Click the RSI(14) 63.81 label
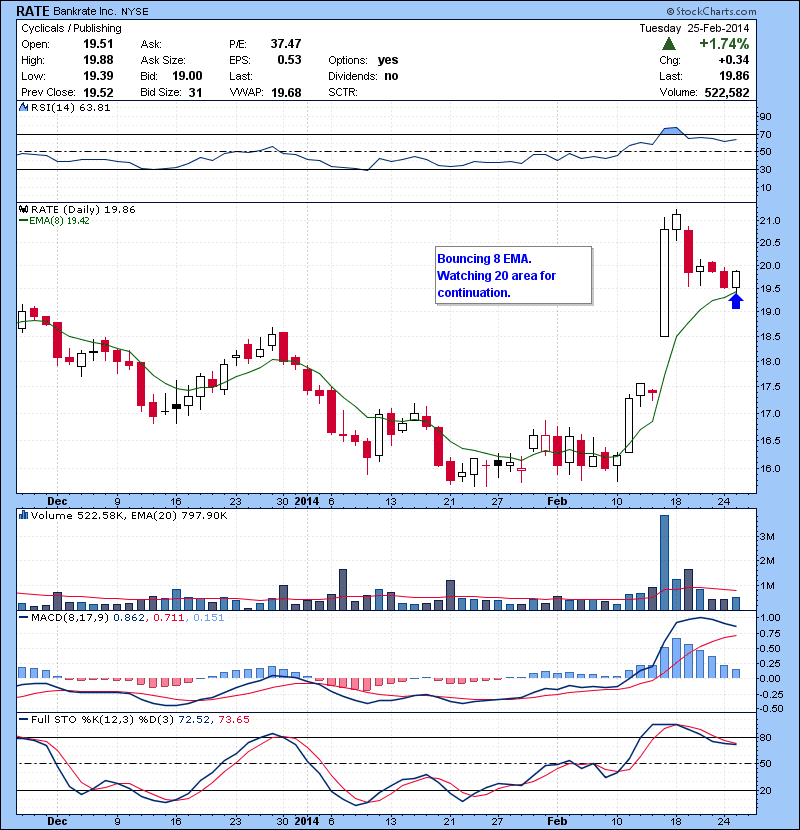This screenshot has width=800, height=830. point(71,107)
